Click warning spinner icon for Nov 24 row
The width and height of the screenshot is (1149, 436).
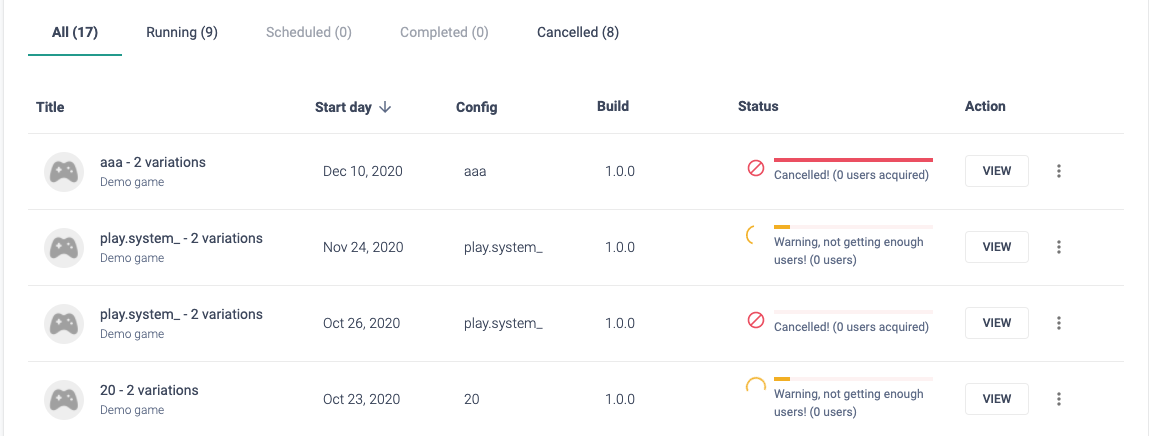[751, 236]
